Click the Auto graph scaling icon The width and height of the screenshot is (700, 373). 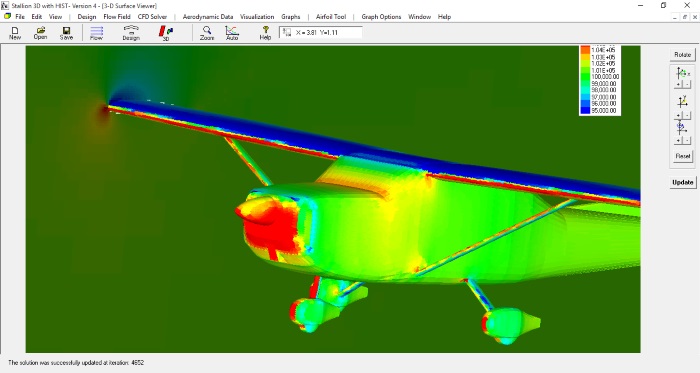point(232,33)
